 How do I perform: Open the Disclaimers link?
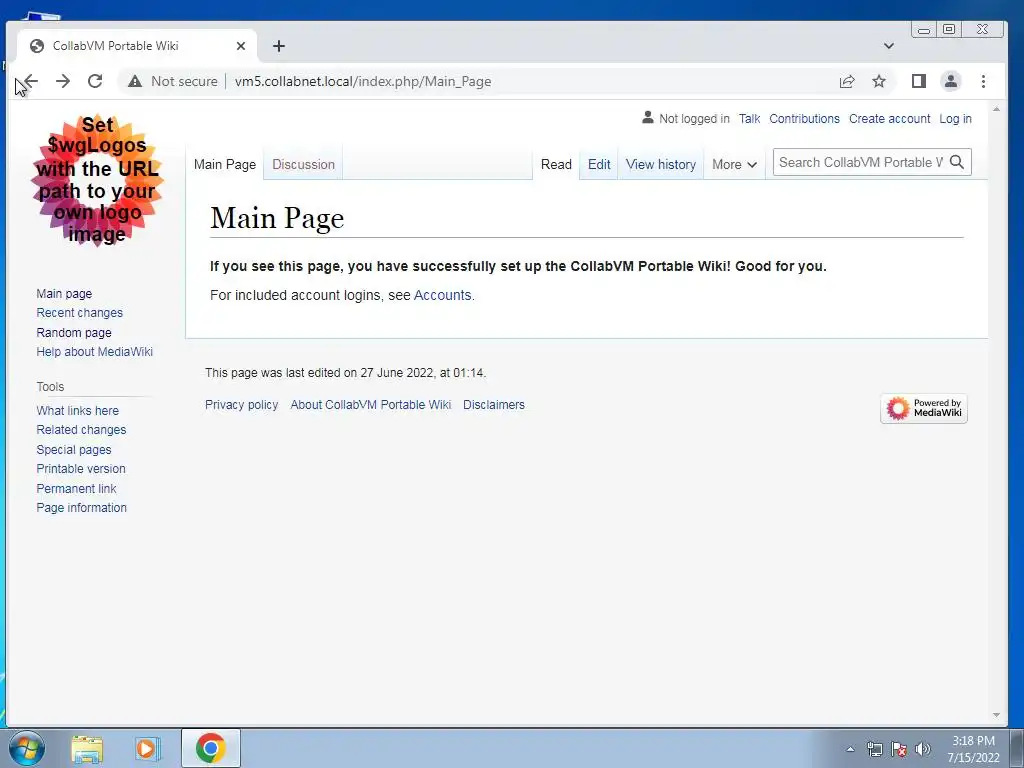(494, 405)
